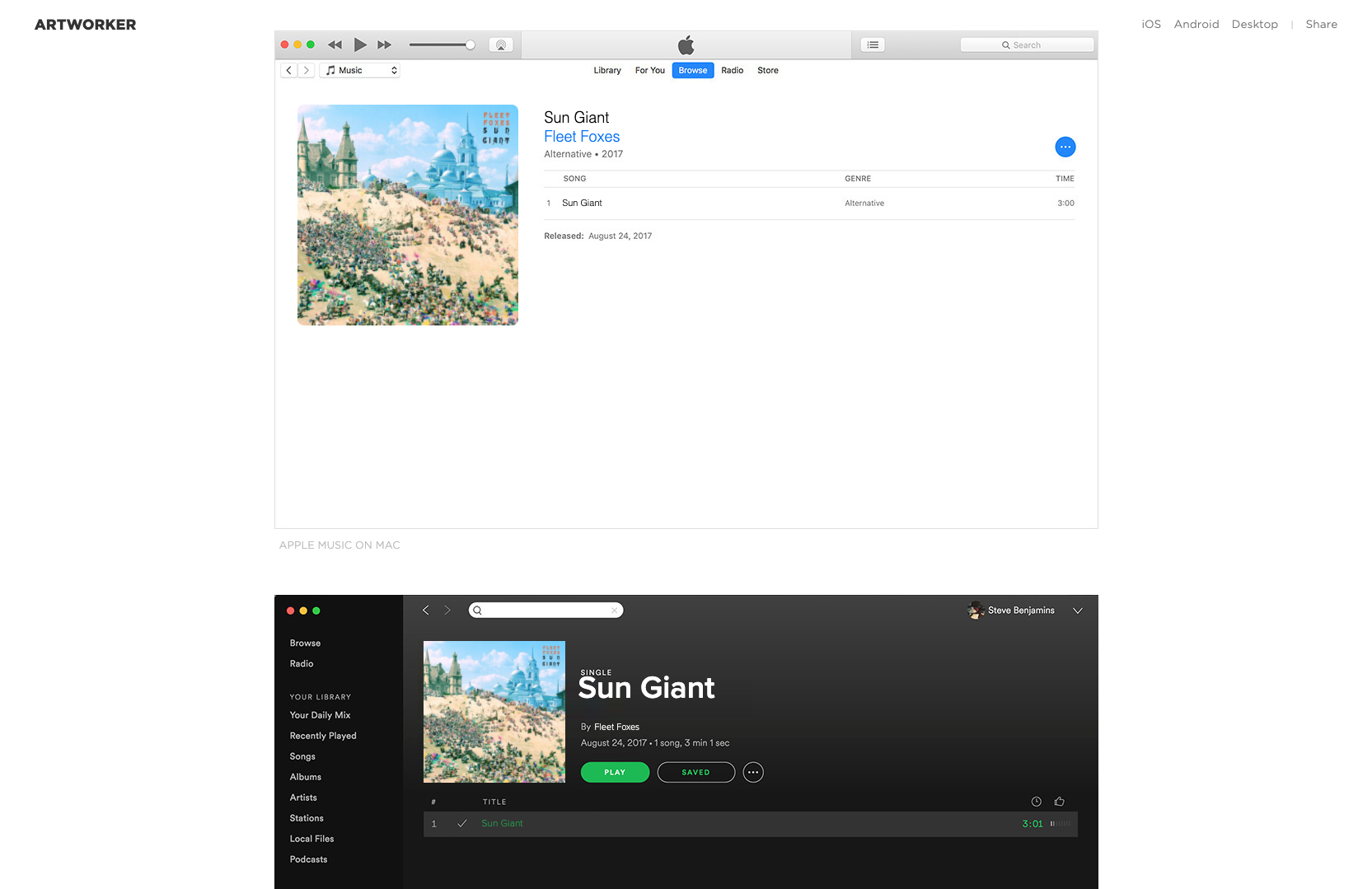Viewport: 1372px width, 889px height.
Task: Go back with Spotify left chevron
Action: pos(426,611)
